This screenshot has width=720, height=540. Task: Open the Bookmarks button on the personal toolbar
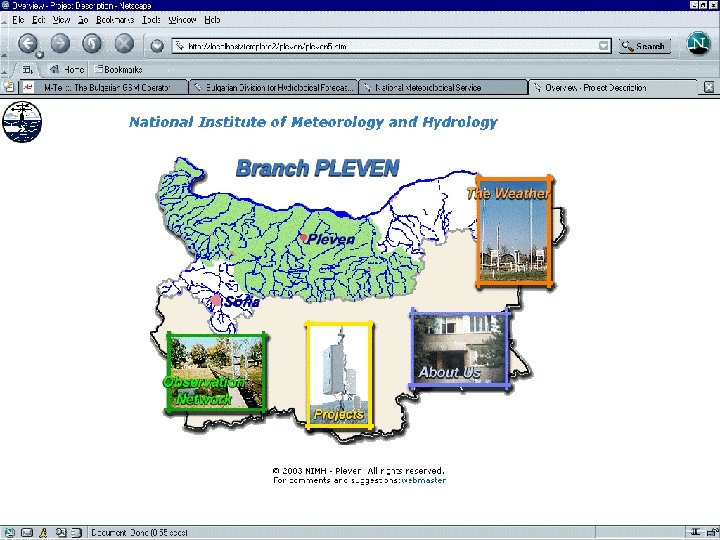click(118, 69)
